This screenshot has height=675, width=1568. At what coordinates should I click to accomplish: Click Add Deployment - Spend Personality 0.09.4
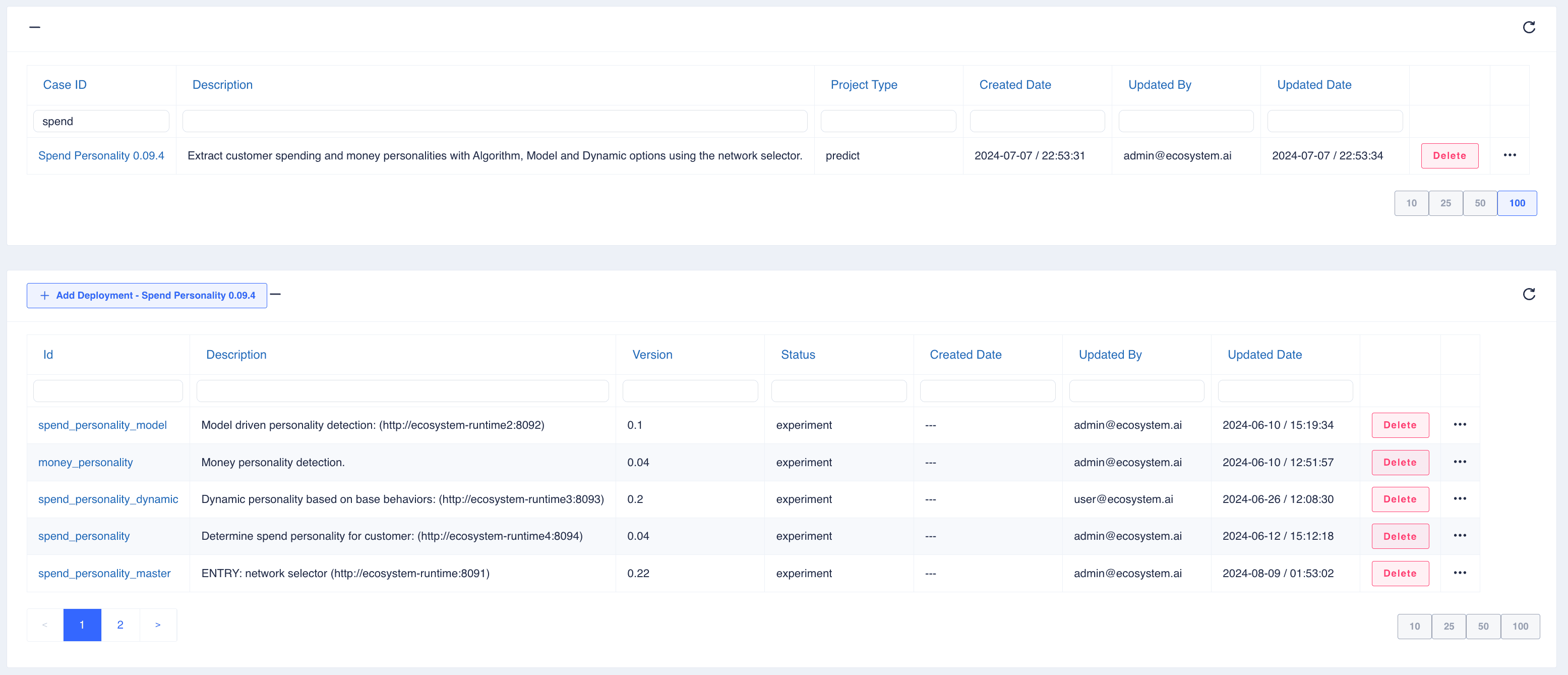coord(147,296)
